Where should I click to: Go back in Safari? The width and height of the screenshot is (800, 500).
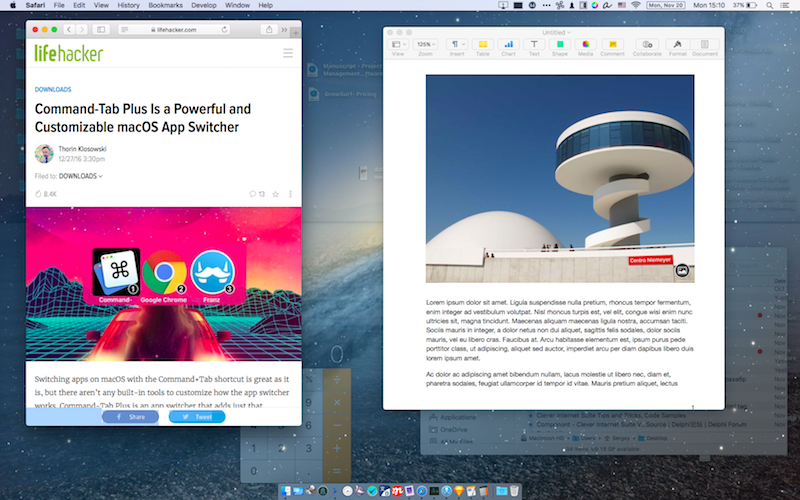pos(69,30)
